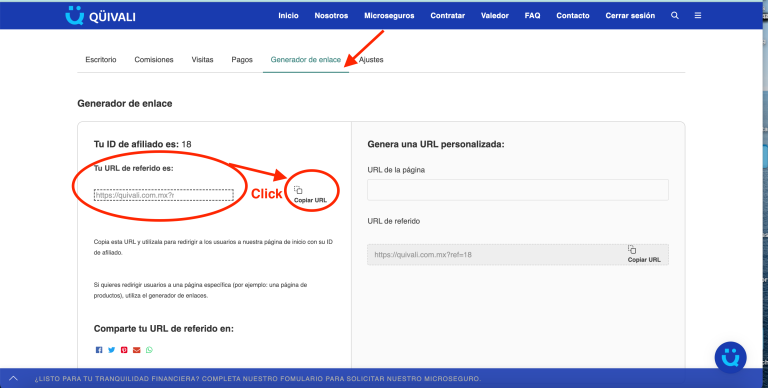Screen dimensions: 768x388
Task: Open the search magnifier icon
Action: [675, 16]
